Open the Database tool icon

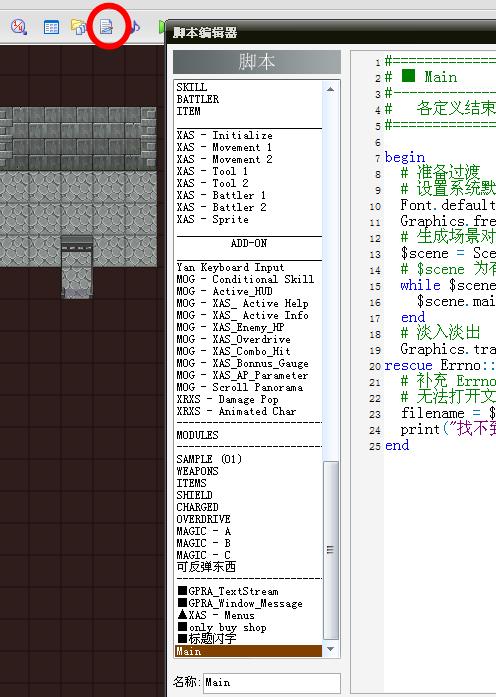[51, 27]
